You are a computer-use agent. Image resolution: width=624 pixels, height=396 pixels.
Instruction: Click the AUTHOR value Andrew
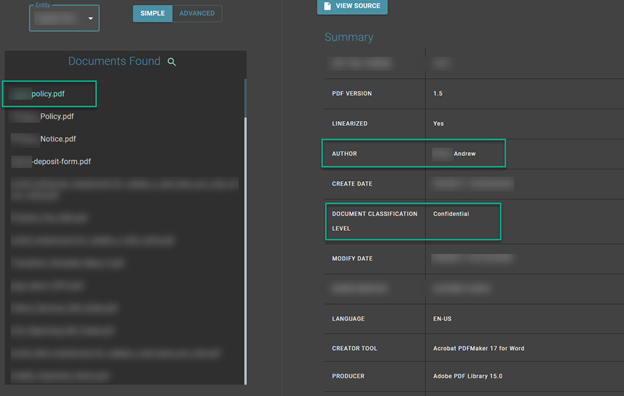(464, 154)
